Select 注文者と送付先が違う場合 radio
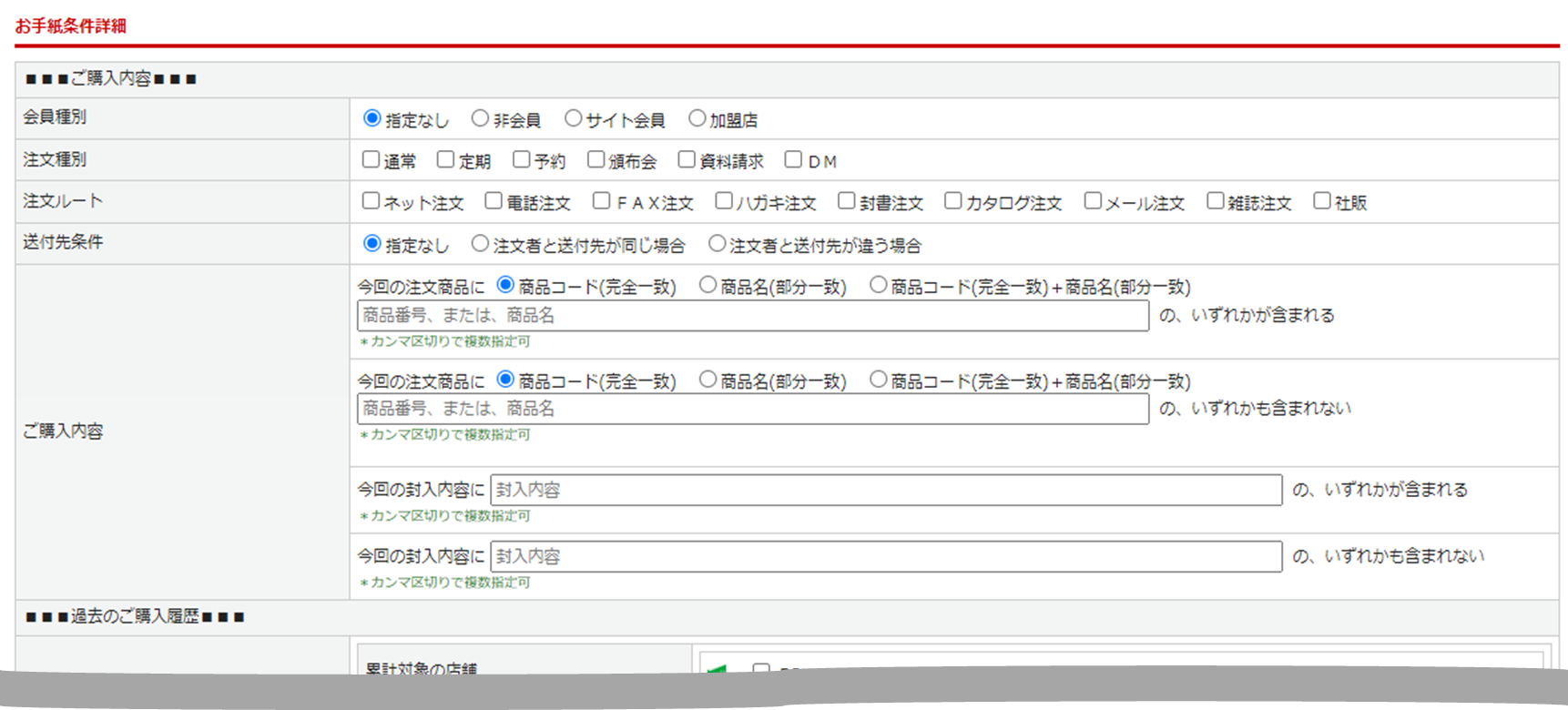 717,243
